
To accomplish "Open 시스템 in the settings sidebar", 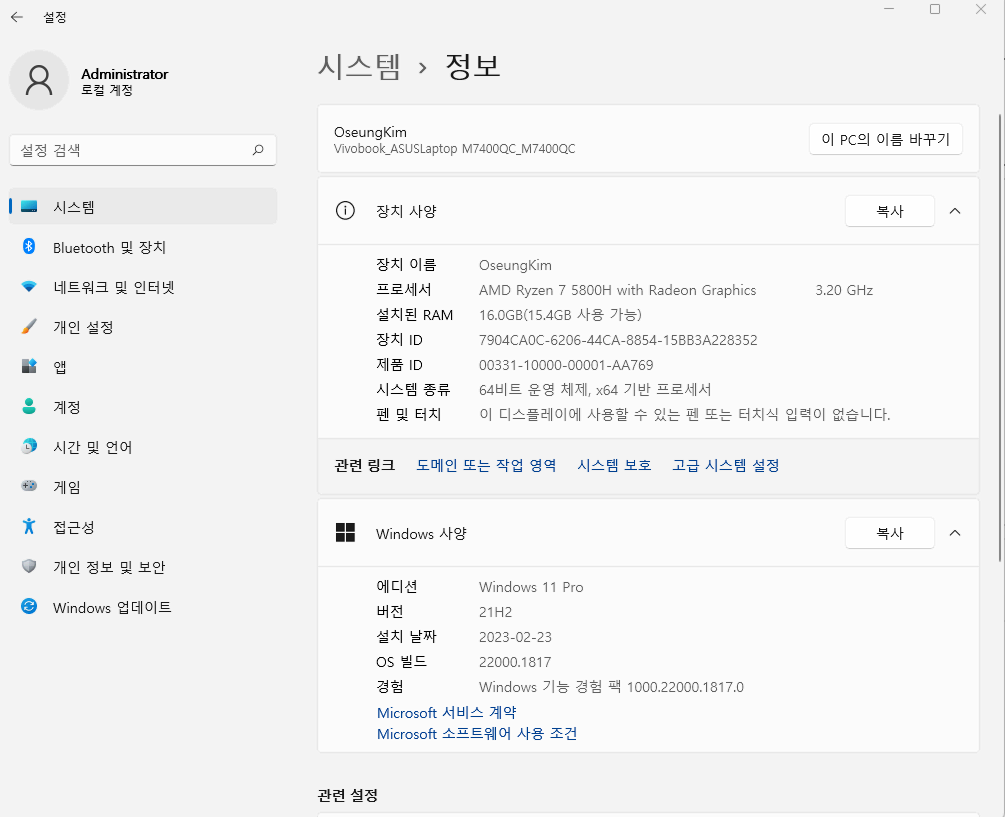I will coord(143,206).
